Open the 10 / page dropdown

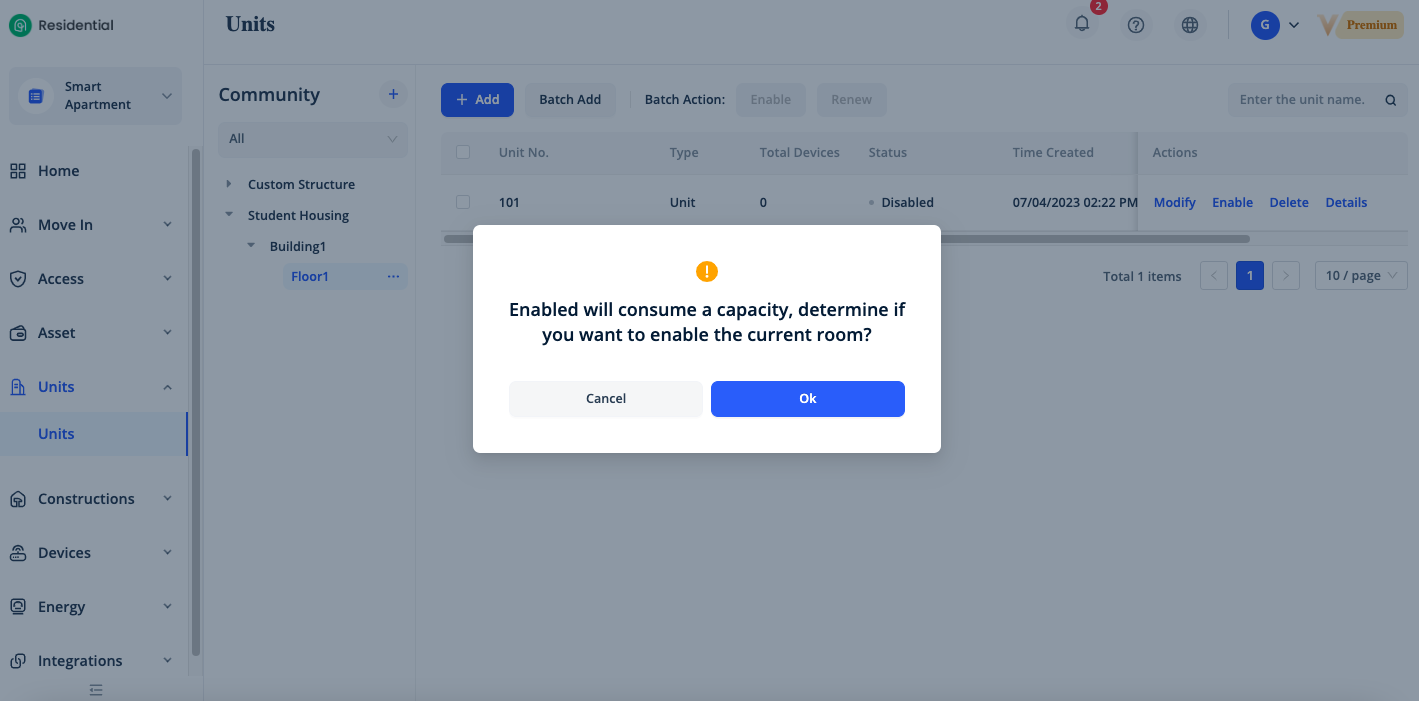point(1360,276)
